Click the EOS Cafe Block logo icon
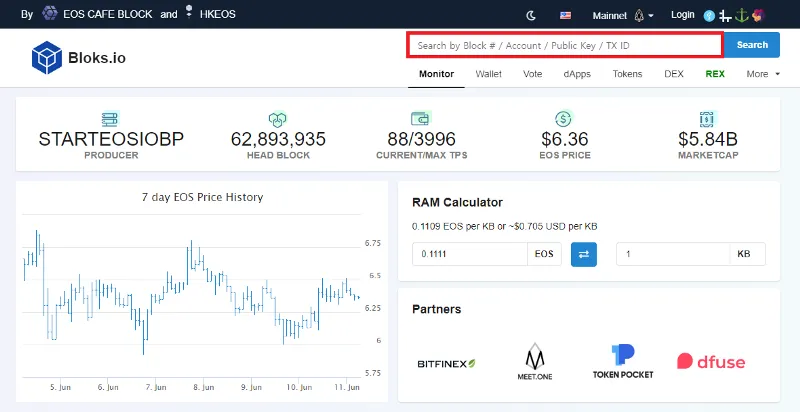This screenshot has height=412, width=800. [49, 13]
